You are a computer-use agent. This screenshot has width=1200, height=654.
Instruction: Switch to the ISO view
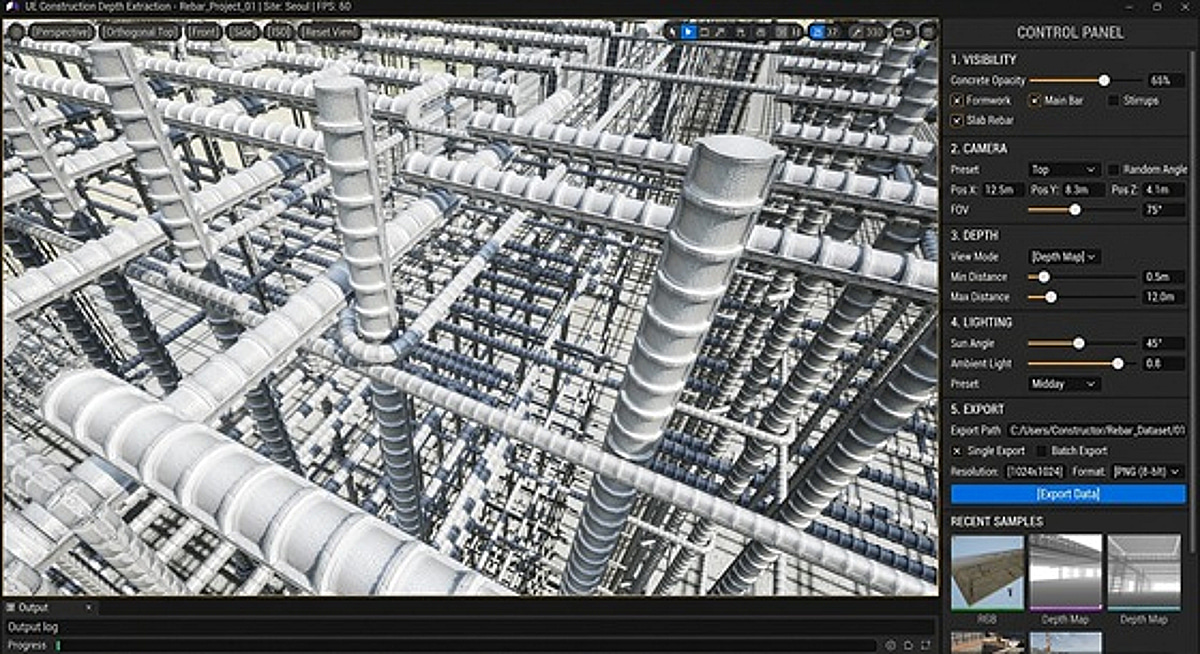click(x=279, y=32)
